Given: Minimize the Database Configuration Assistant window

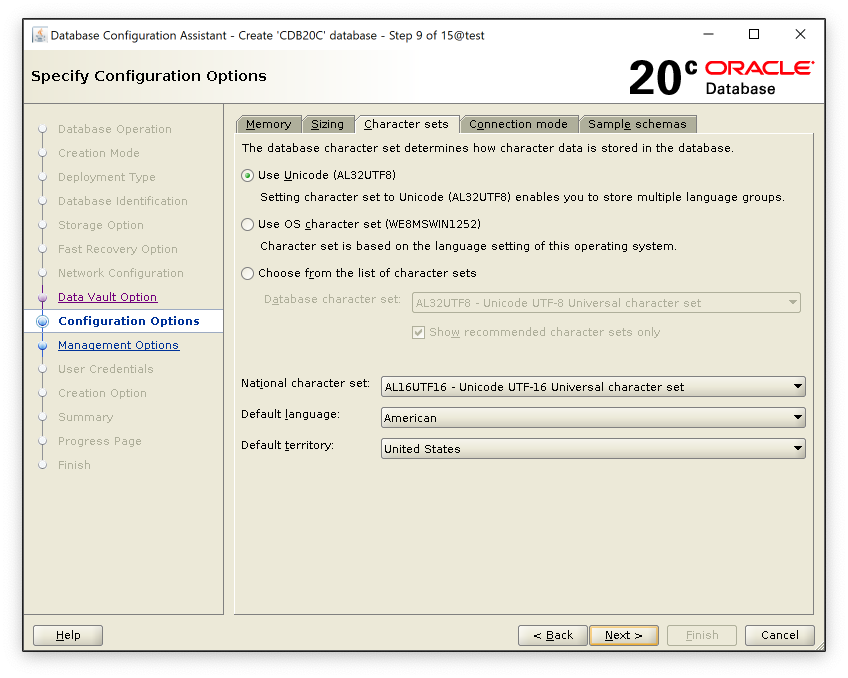Looking at the screenshot, I should [708, 35].
